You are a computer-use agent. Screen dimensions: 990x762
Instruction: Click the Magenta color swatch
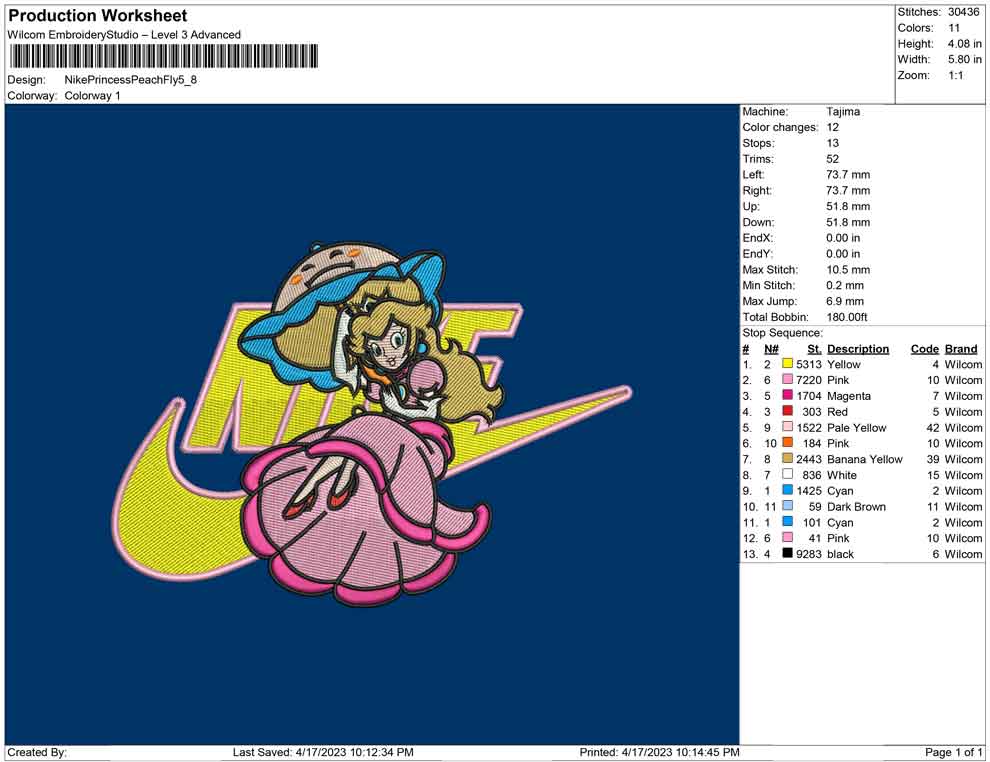click(x=787, y=395)
